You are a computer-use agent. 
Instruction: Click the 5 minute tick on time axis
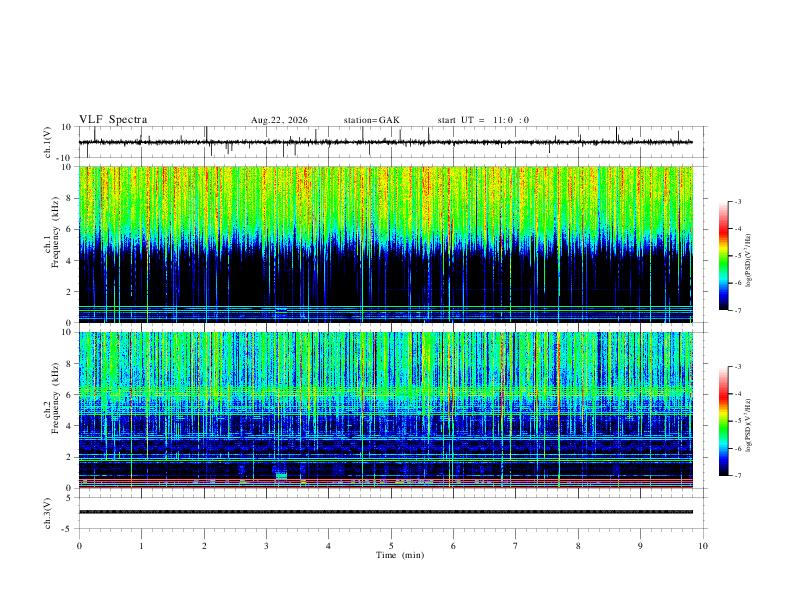point(391,546)
